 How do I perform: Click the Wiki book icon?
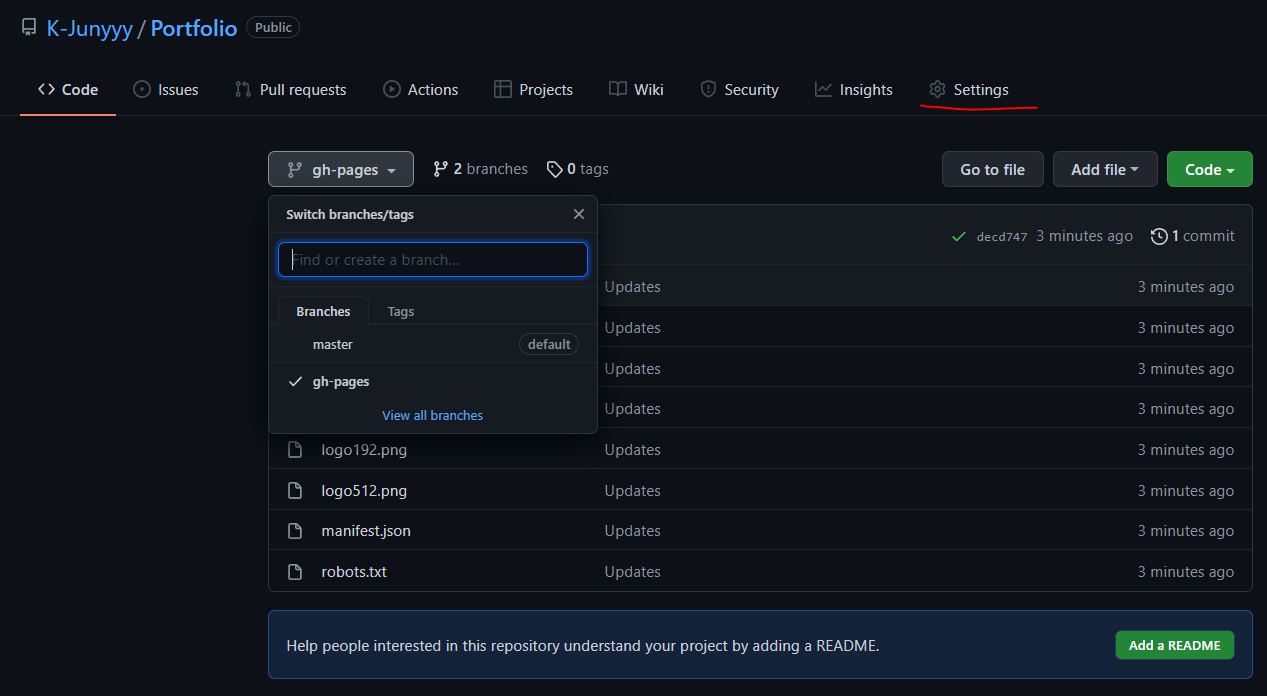(x=618, y=90)
